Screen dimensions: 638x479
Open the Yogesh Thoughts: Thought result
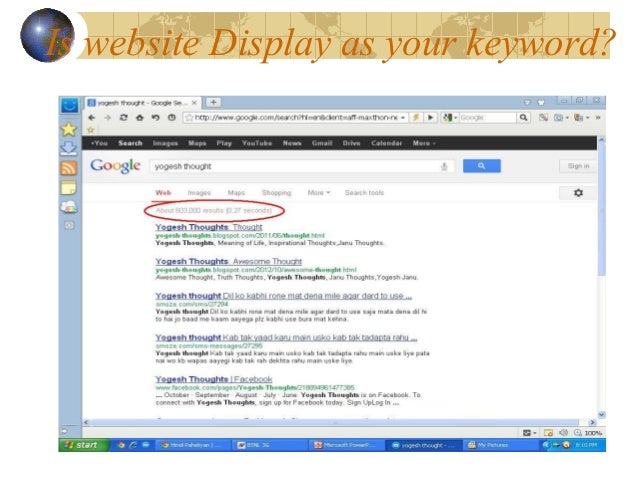tap(209, 227)
